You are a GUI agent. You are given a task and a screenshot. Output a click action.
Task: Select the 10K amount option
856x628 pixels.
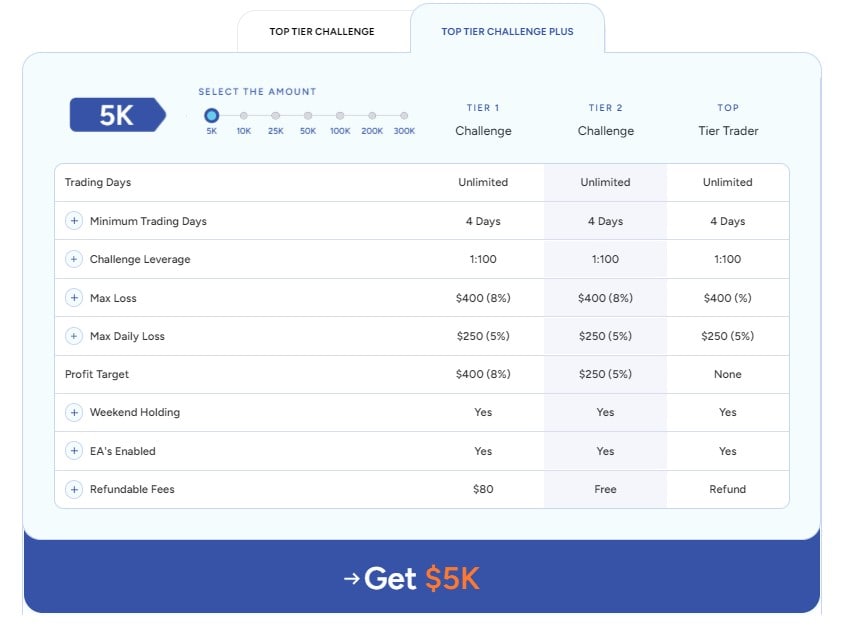coord(243,116)
